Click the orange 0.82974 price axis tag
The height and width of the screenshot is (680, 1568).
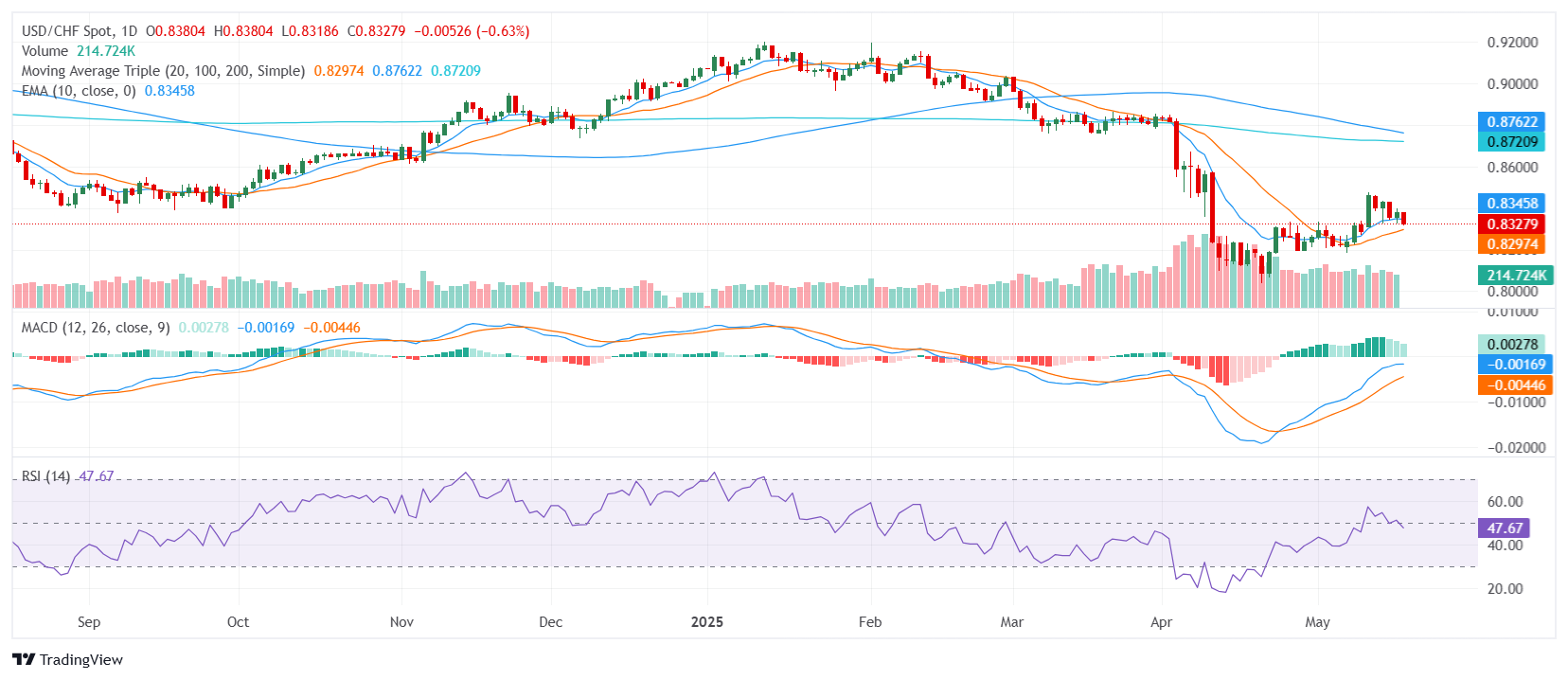[1511, 244]
